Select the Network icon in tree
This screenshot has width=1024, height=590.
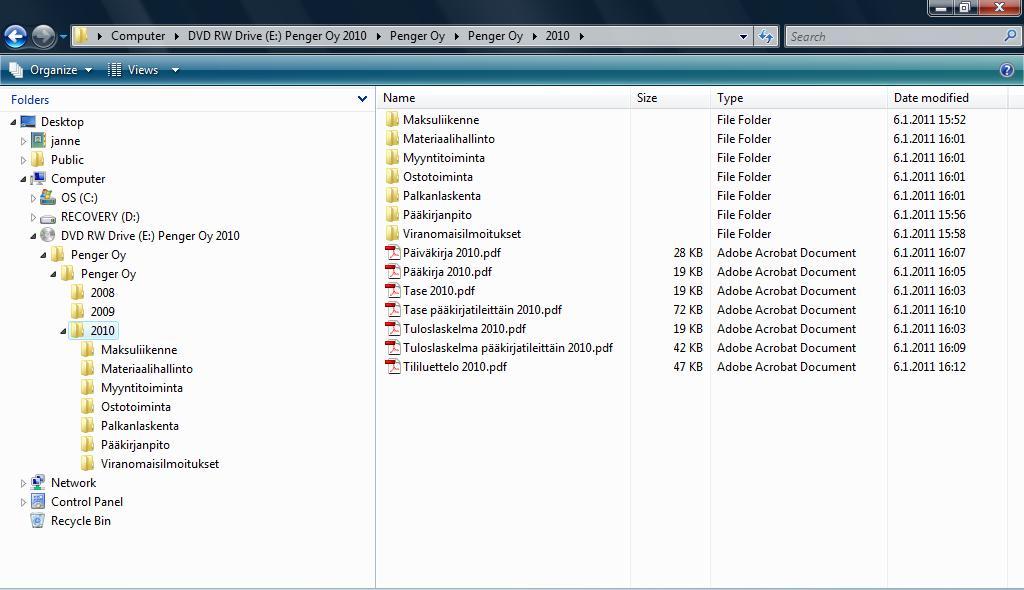pyautogui.click(x=39, y=482)
